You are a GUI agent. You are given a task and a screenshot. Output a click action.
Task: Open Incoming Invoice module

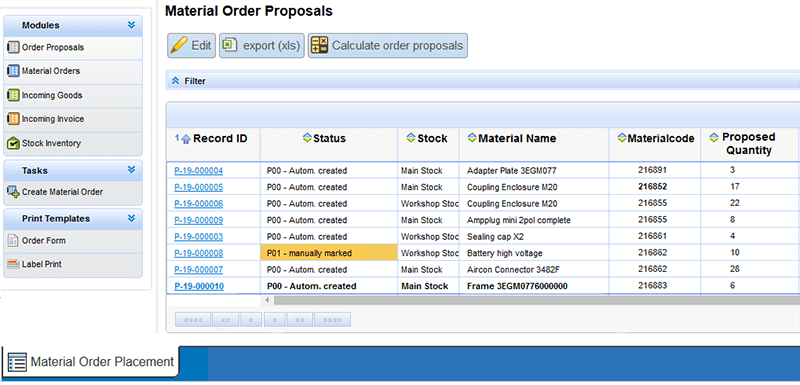tap(73, 119)
